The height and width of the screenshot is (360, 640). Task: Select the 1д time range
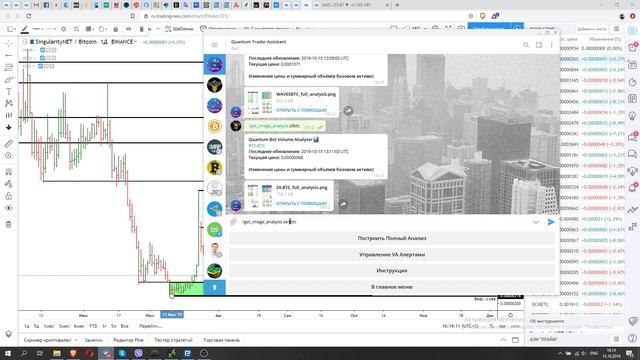pos(27,326)
